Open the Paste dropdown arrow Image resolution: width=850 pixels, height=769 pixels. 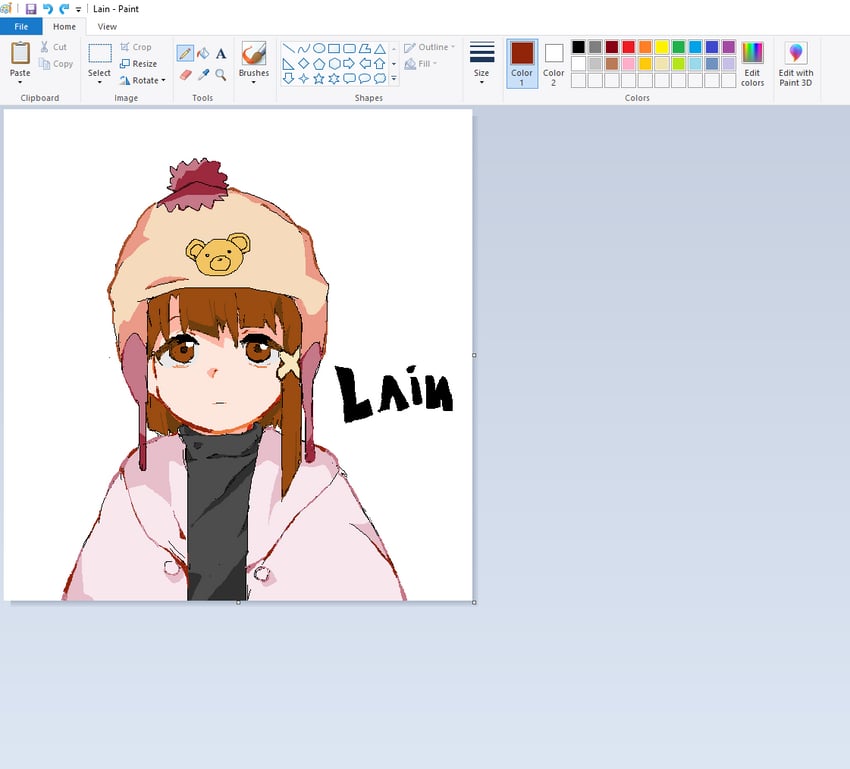tap(20, 82)
